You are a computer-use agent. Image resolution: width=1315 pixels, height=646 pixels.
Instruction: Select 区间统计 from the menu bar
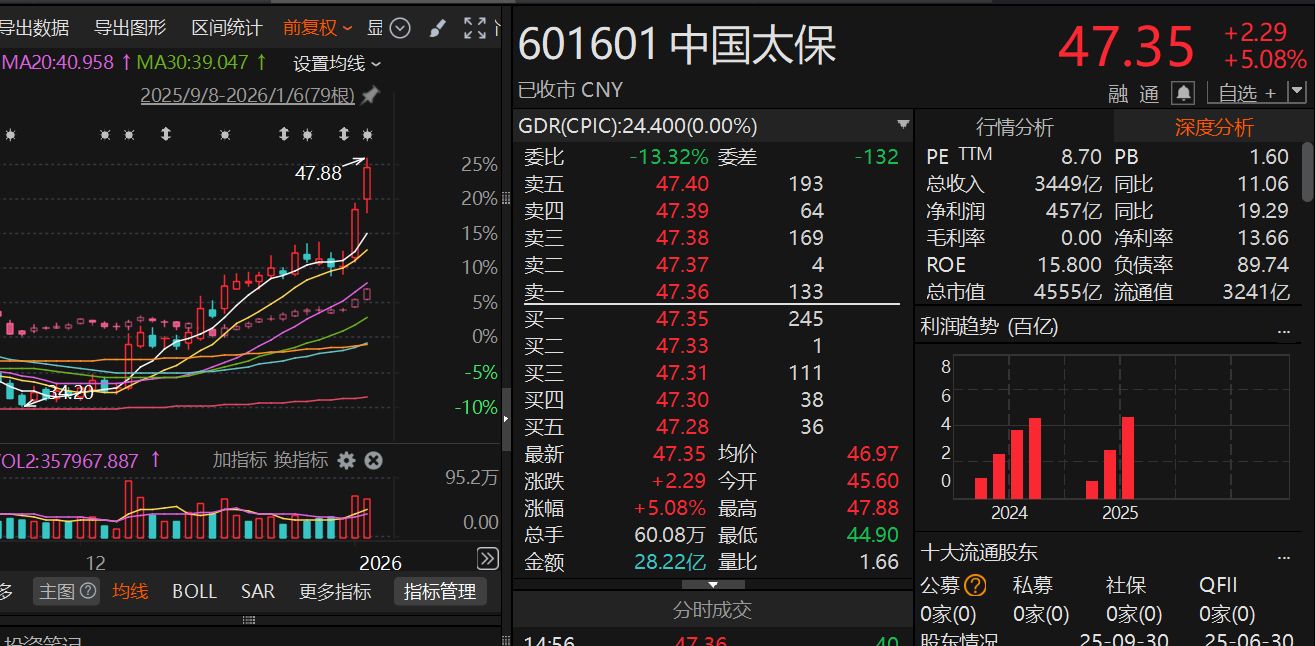pyautogui.click(x=225, y=28)
